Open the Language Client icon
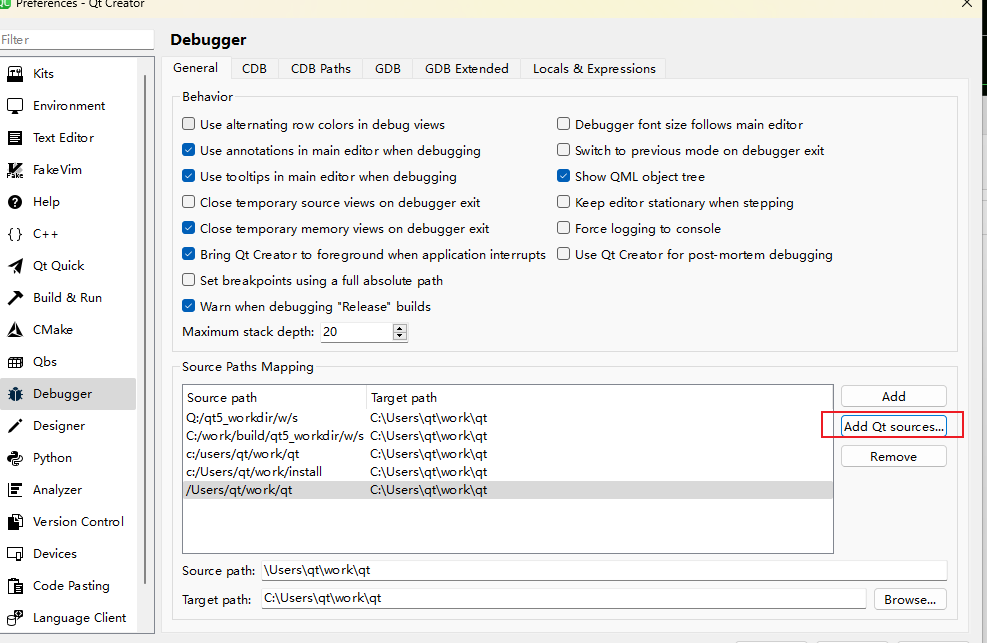The width and height of the screenshot is (987, 643). tap(15, 618)
